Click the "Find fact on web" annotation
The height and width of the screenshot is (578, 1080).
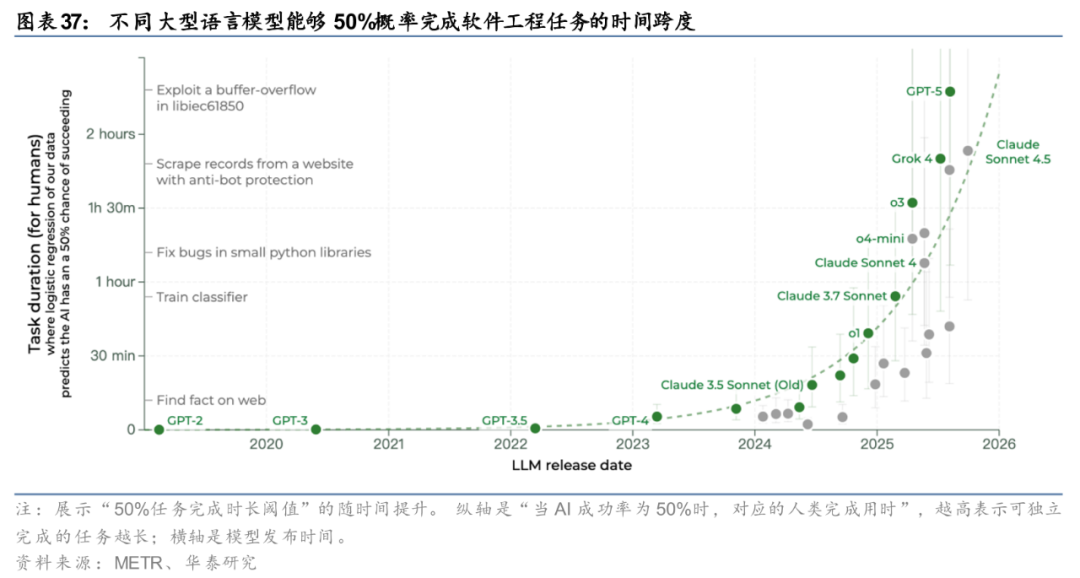(211, 400)
